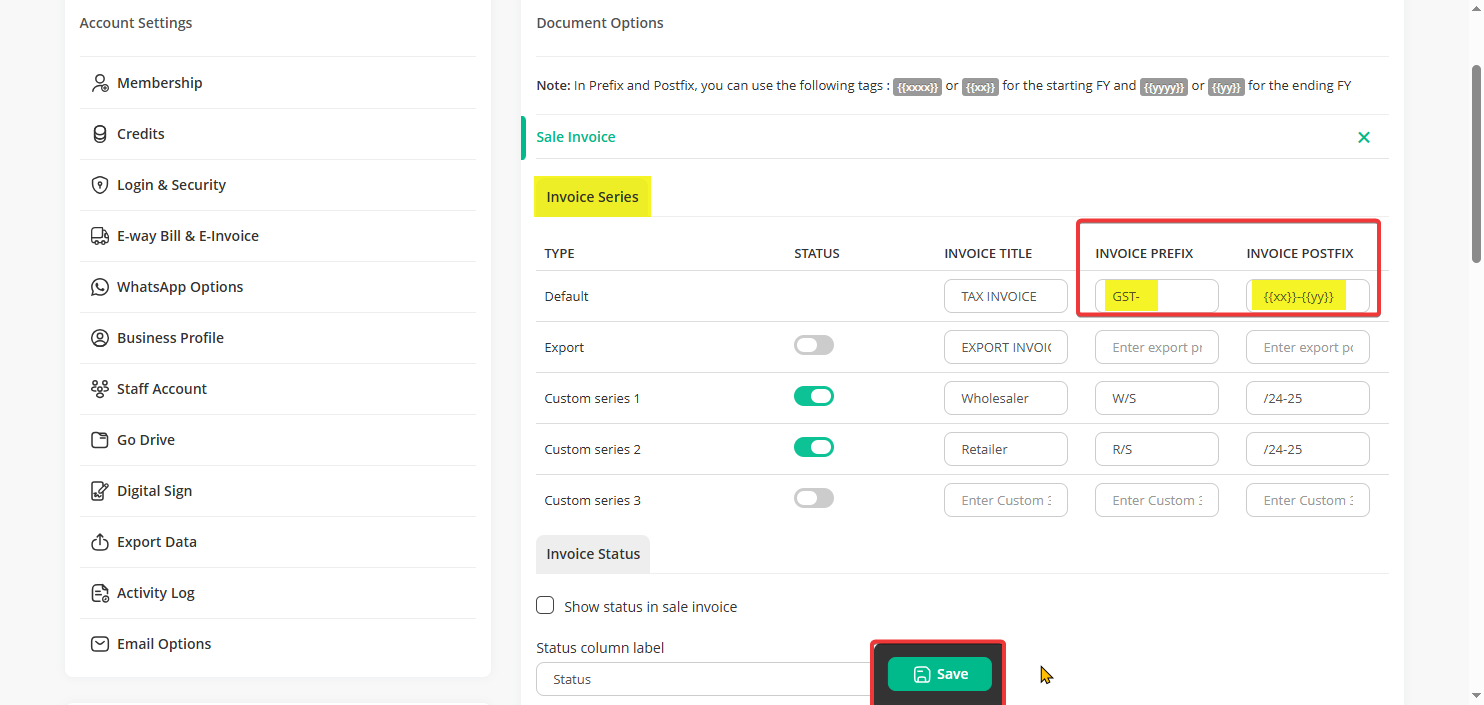Click the INVOICE POSTFIX column header
The height and width of the screenshot is (705, 1484).
(1300, 253)
